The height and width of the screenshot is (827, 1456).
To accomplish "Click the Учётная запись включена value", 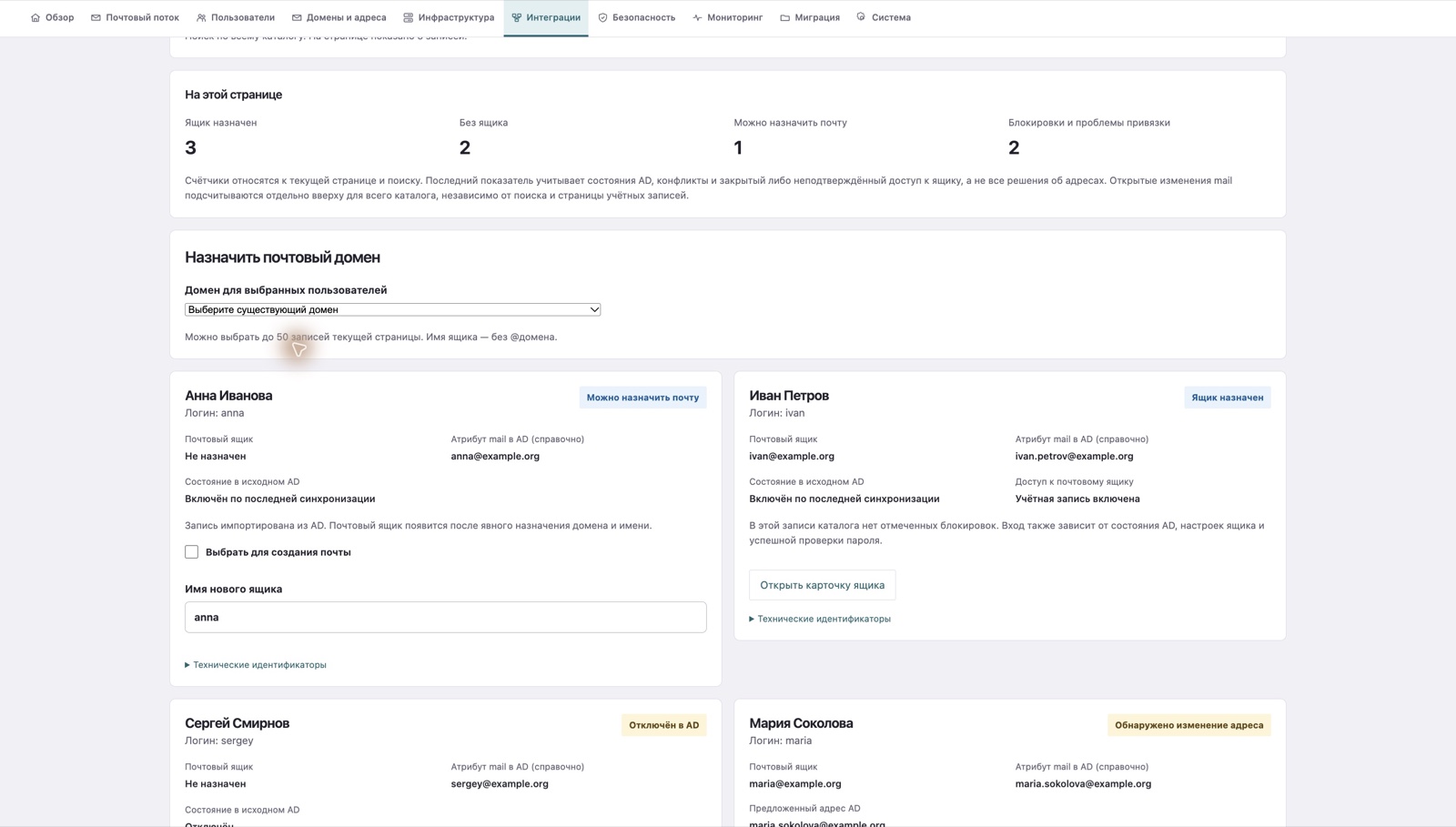I will (x=1077, y=499).
